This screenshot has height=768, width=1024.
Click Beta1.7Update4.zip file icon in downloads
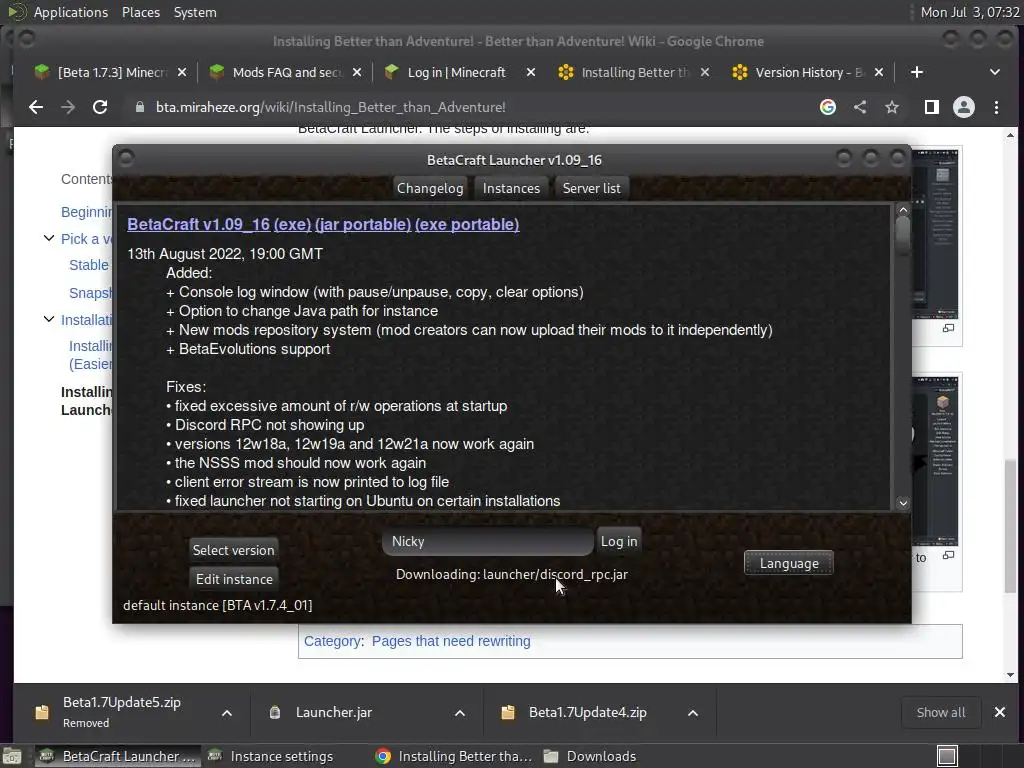[x=508, y=712]
